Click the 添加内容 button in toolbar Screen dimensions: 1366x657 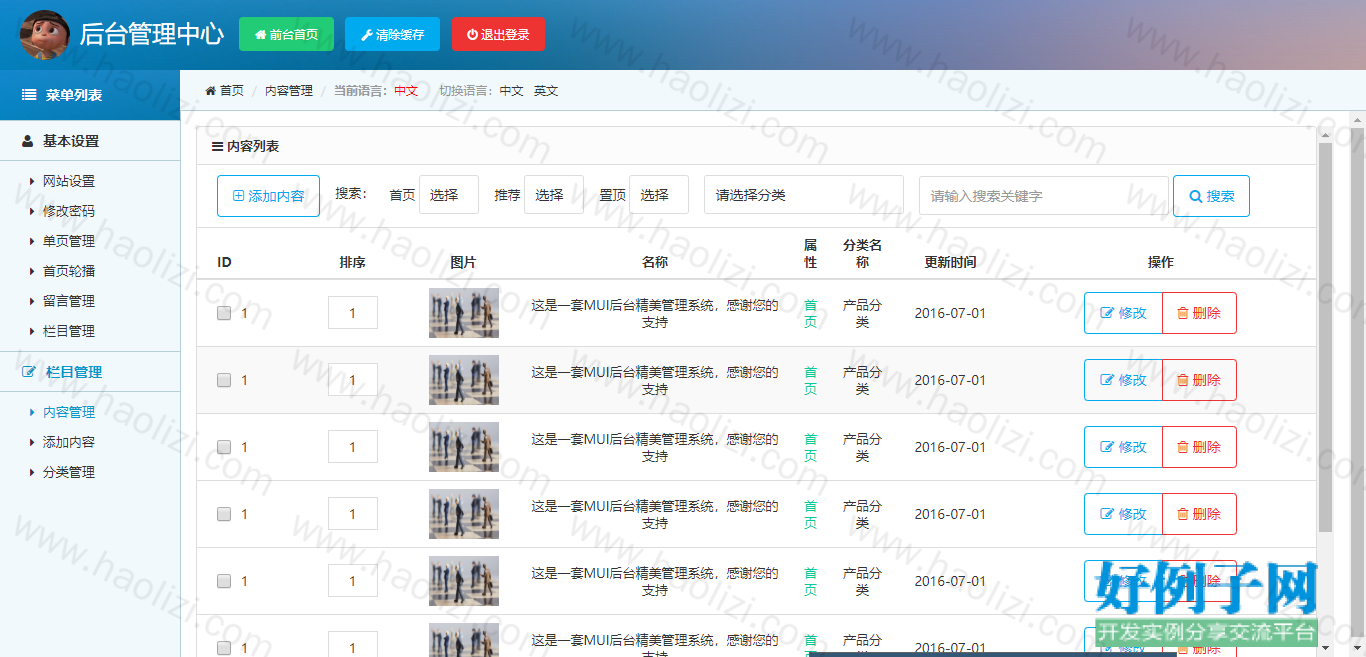[268, 196]
